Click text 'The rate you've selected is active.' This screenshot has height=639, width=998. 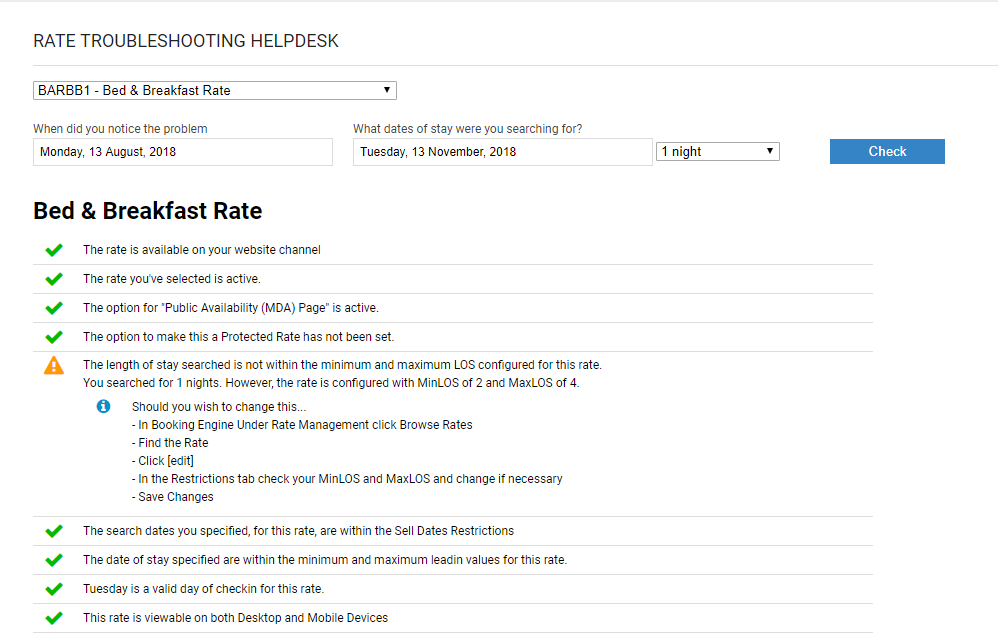click(x=172, y=279)
